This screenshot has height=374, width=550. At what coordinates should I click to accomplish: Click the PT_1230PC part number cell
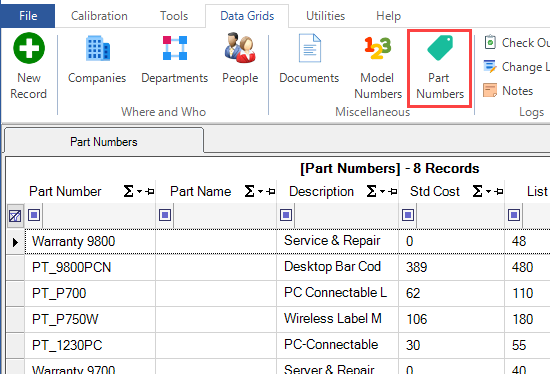point(90,345)
